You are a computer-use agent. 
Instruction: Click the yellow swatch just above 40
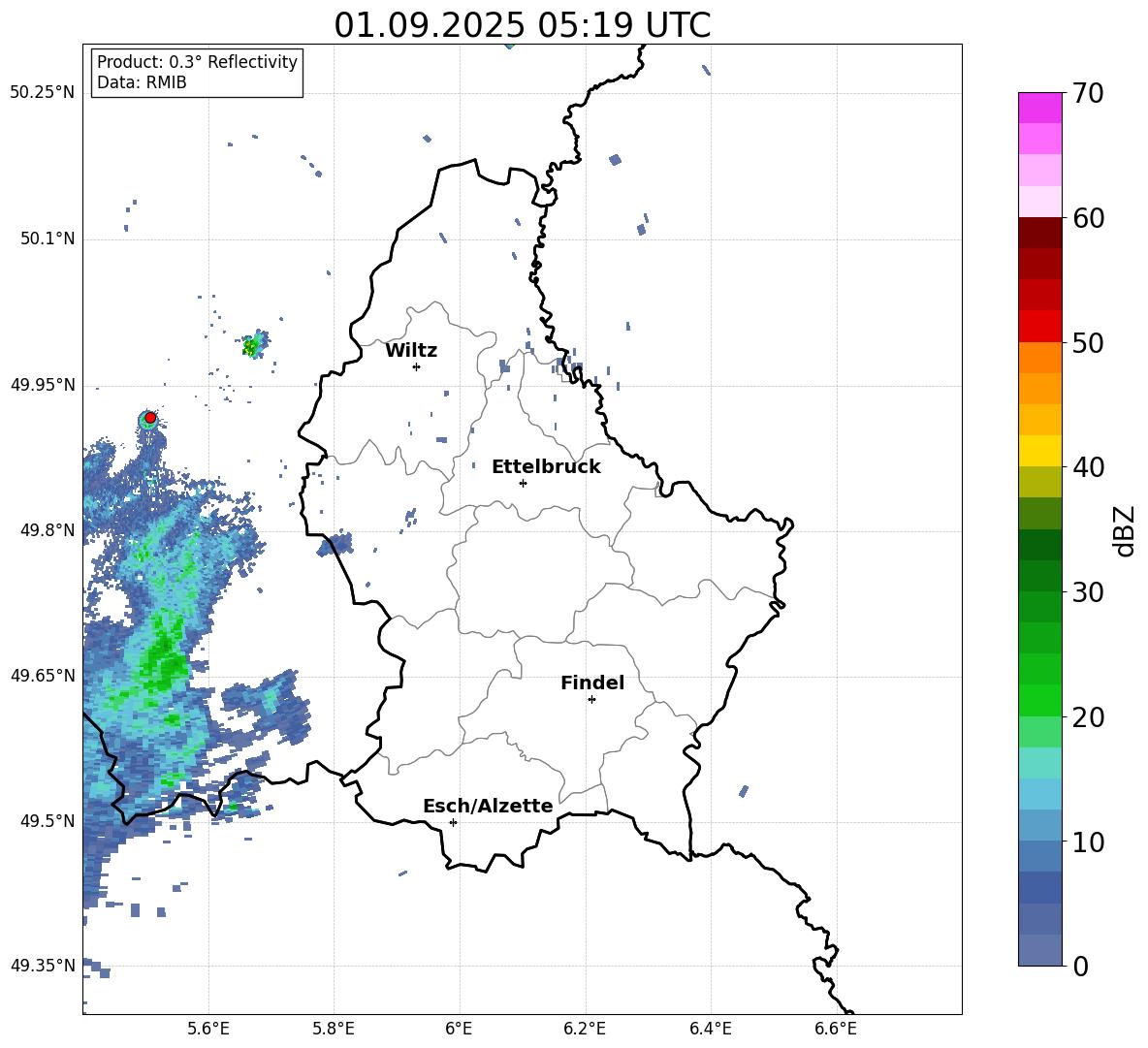coord(1039,451)
